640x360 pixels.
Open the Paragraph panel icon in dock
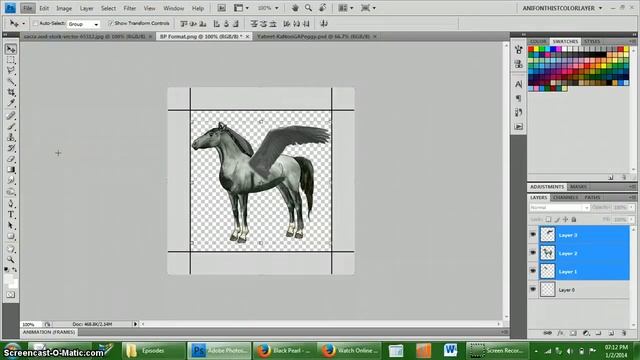pos(518,98)
